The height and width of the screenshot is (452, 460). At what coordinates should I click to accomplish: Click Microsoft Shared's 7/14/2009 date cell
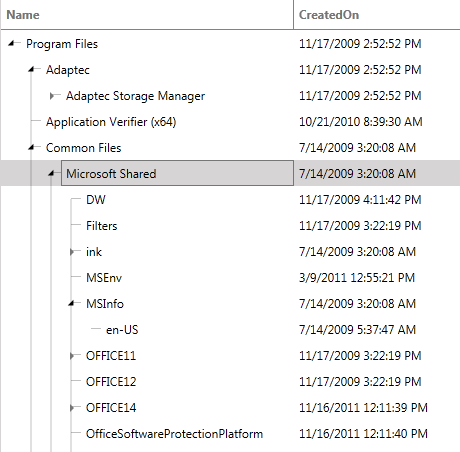[357, 174]
